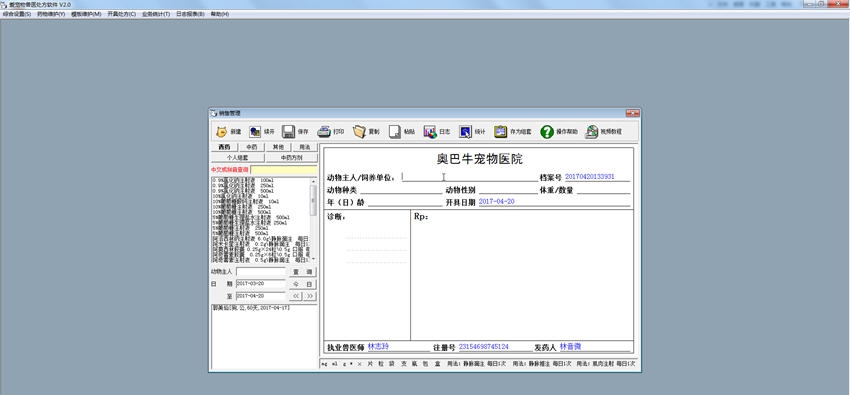
Task: Switch to the 其他 tab
Action: [278, 147]
